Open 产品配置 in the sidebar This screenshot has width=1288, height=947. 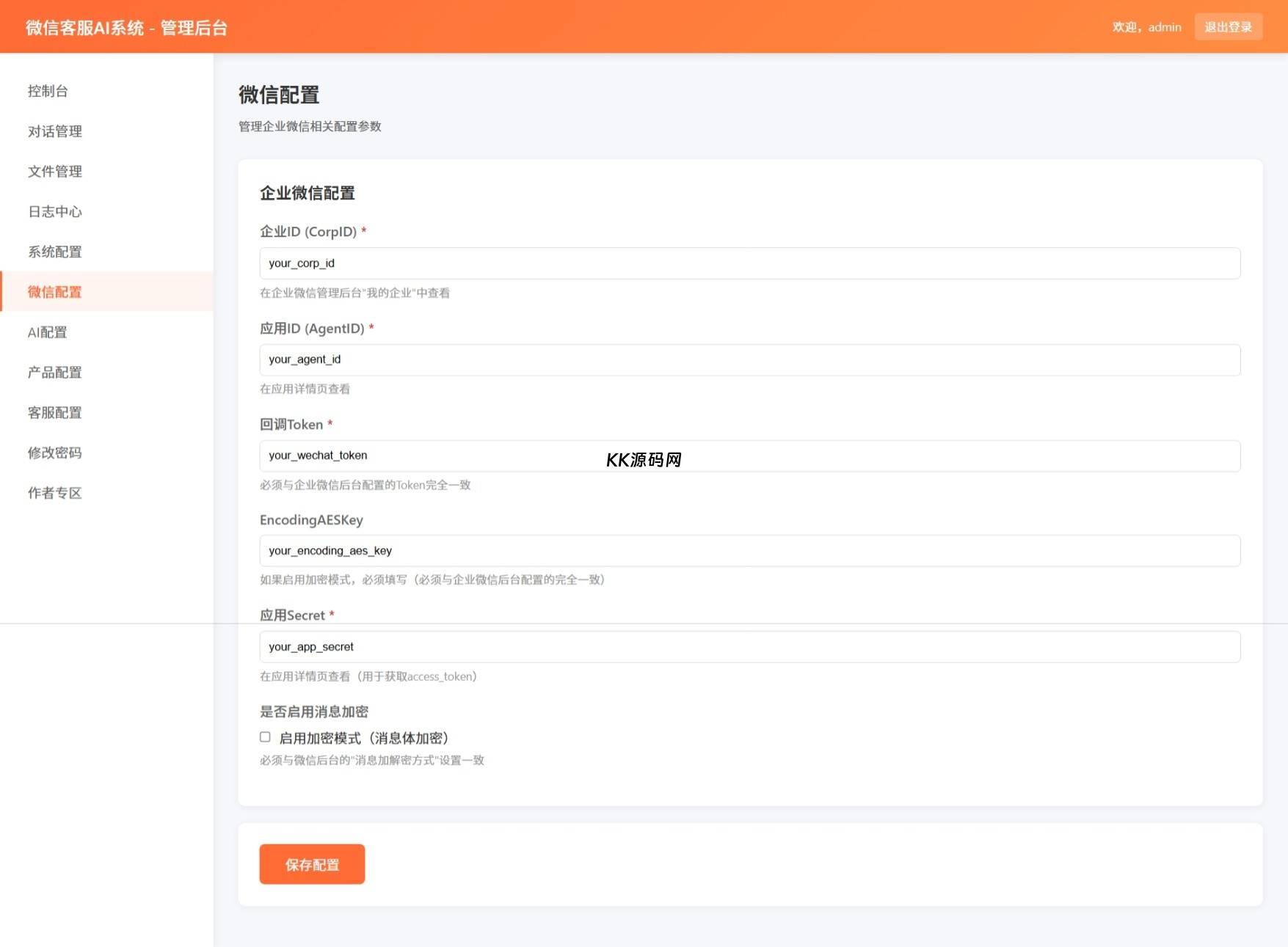(x=54, y=373)
